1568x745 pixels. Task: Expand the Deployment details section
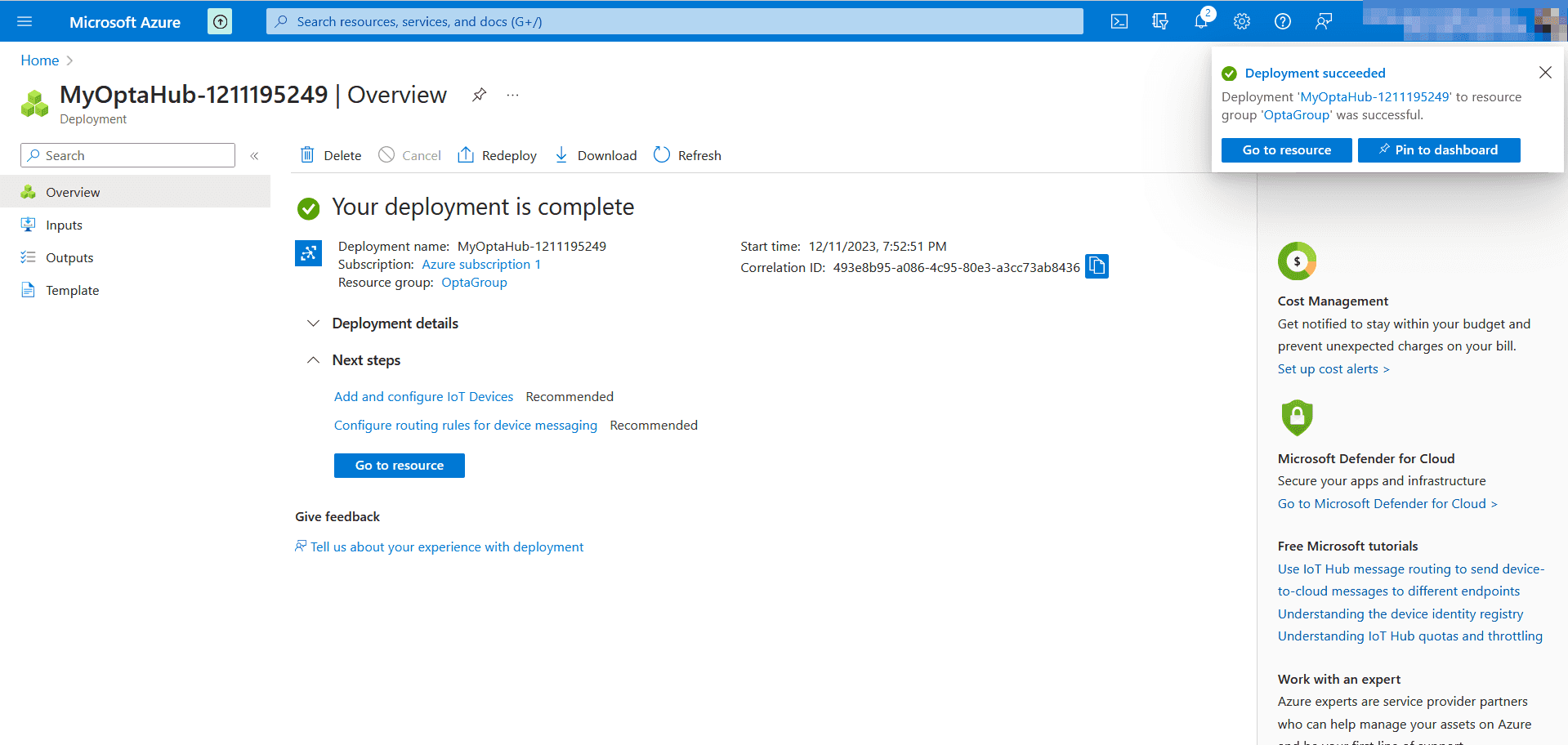[x=313, y=323]
